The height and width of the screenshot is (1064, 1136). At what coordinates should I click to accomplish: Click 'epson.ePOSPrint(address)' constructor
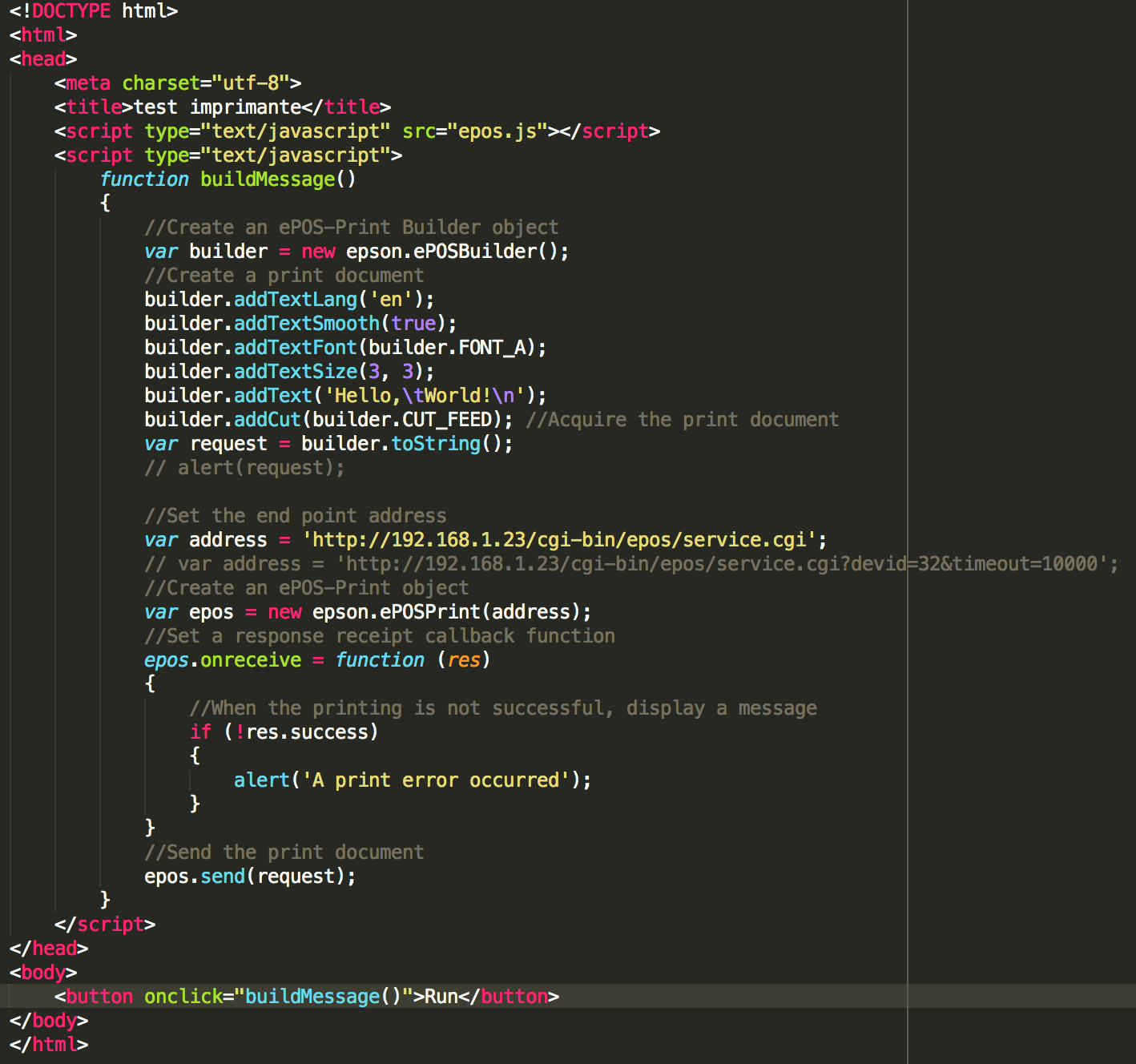pyautogui.click(x=447, y=612)
